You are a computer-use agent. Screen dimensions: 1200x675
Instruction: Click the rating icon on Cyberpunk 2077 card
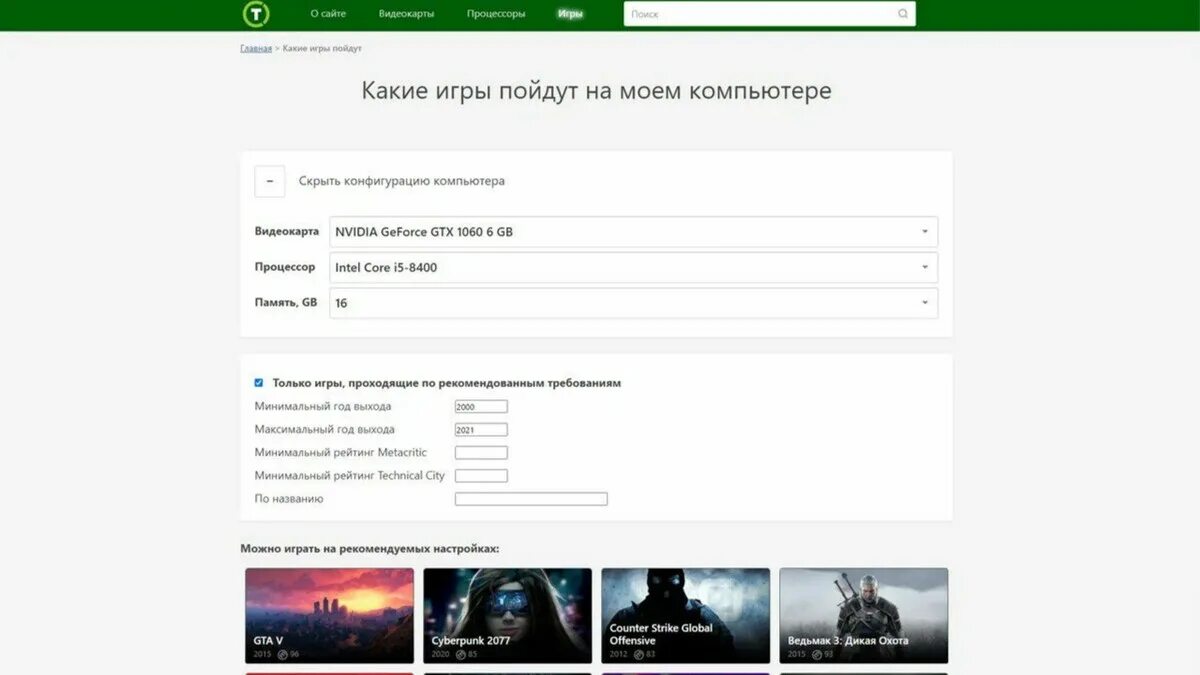(460, 654)
